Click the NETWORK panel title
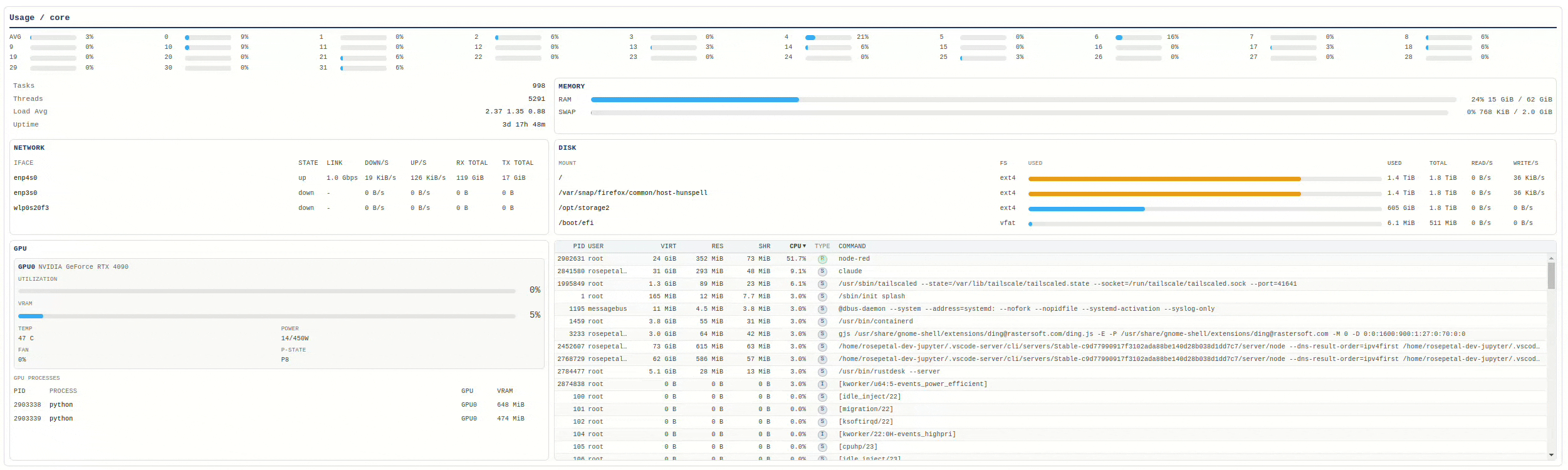Screen dimensions: 1568x470 29,148
